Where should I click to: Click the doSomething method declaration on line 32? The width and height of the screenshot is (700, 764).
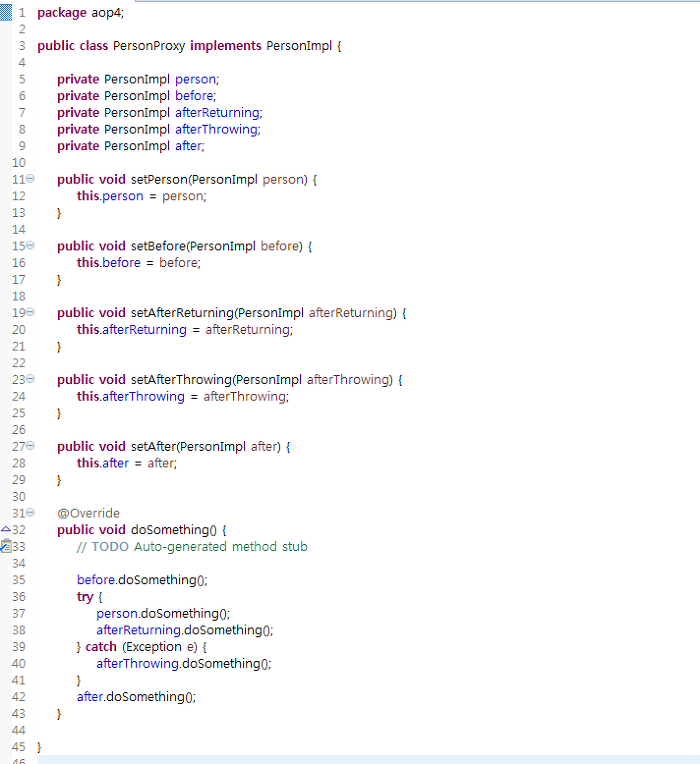pos(173,530)
